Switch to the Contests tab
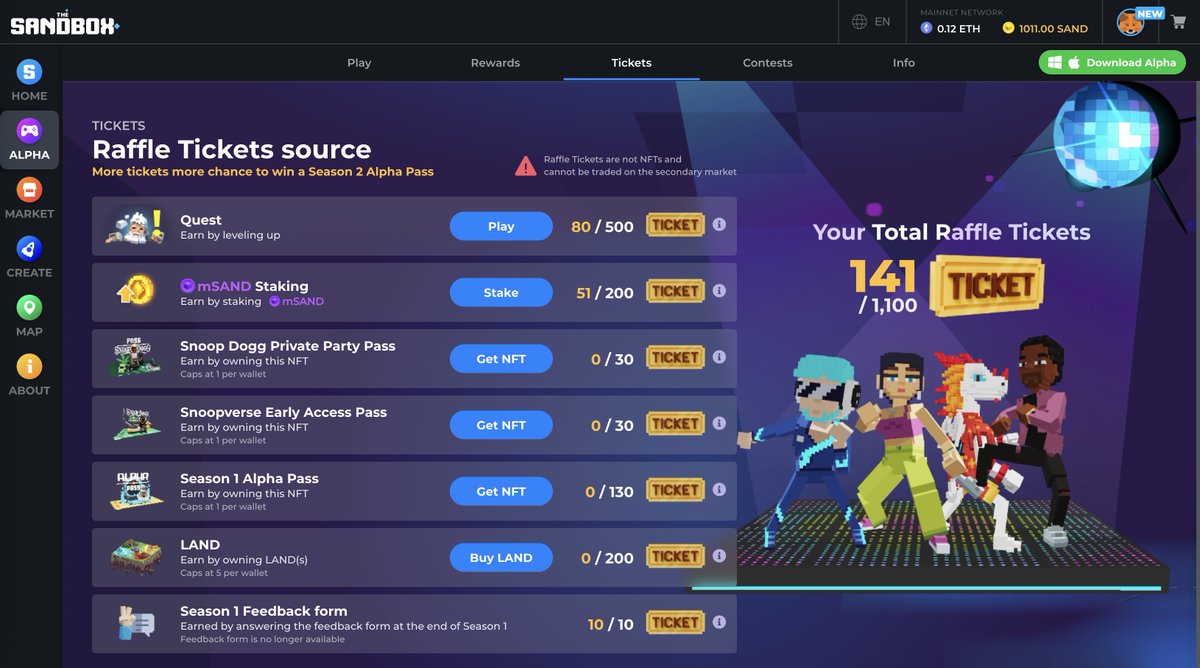1200x668 pixels. [x=767, y=62]
